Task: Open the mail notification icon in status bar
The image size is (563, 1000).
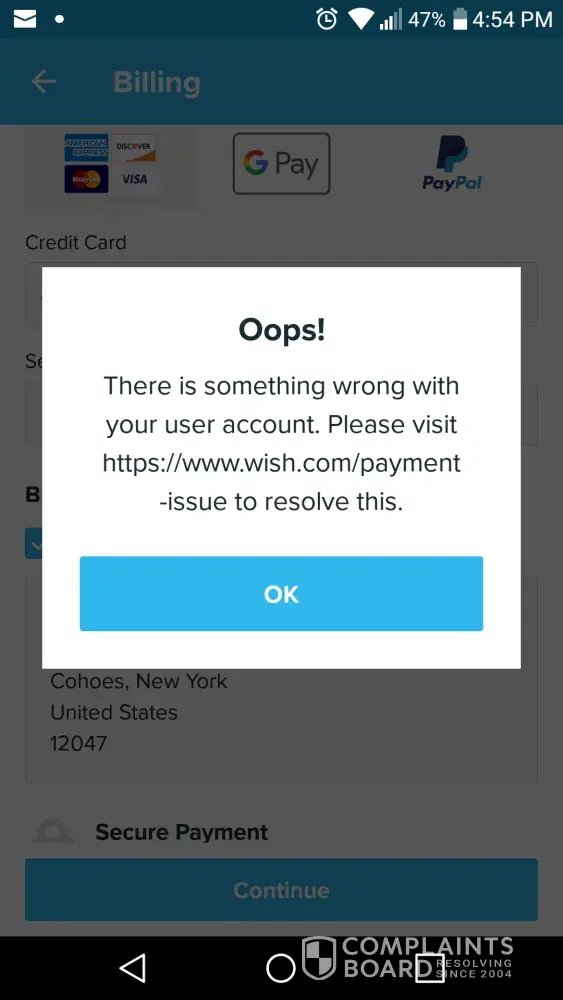Action: click(x=25, y=20)
